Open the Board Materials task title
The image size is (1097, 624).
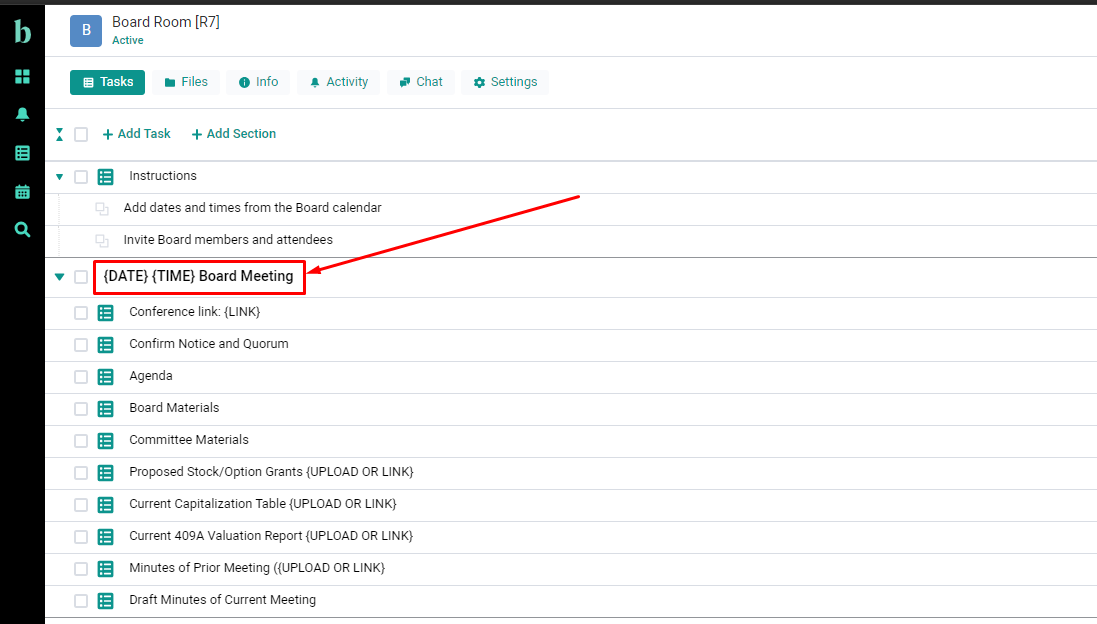point(174,408)
